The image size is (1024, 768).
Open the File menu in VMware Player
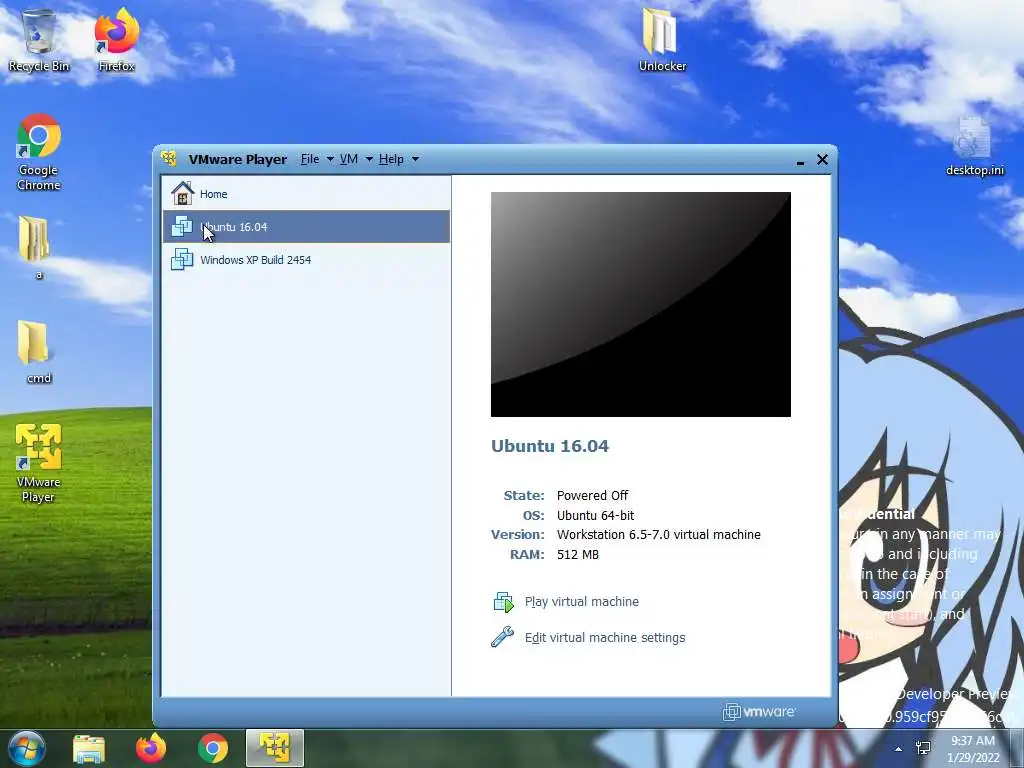[x=310, y=159]
